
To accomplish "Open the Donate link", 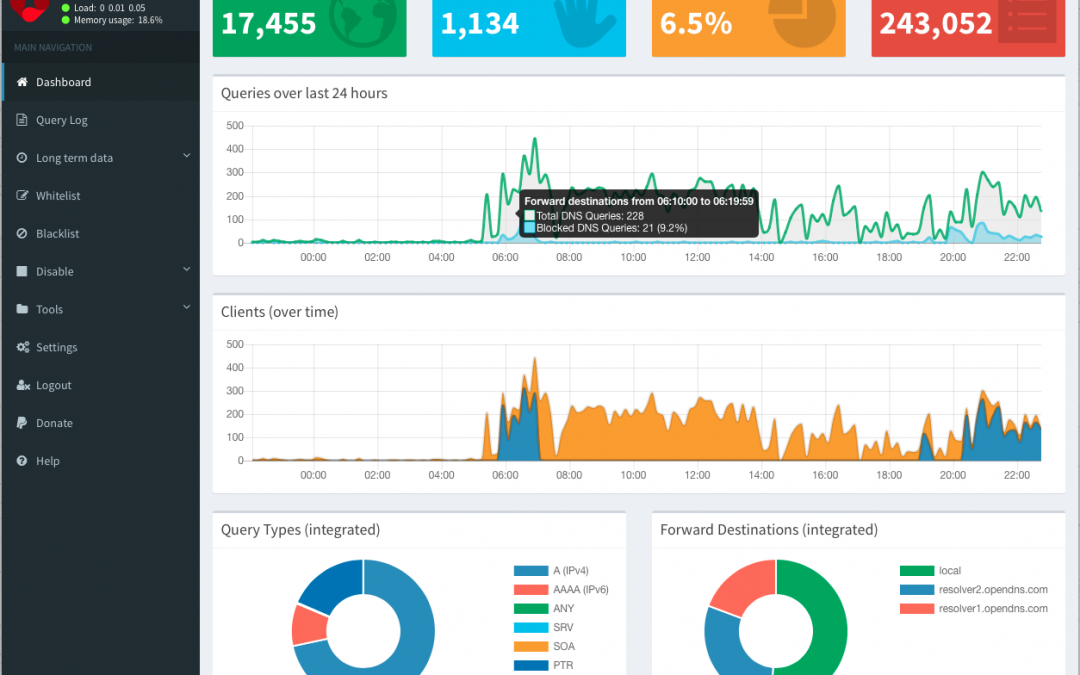I will [101, 423].
